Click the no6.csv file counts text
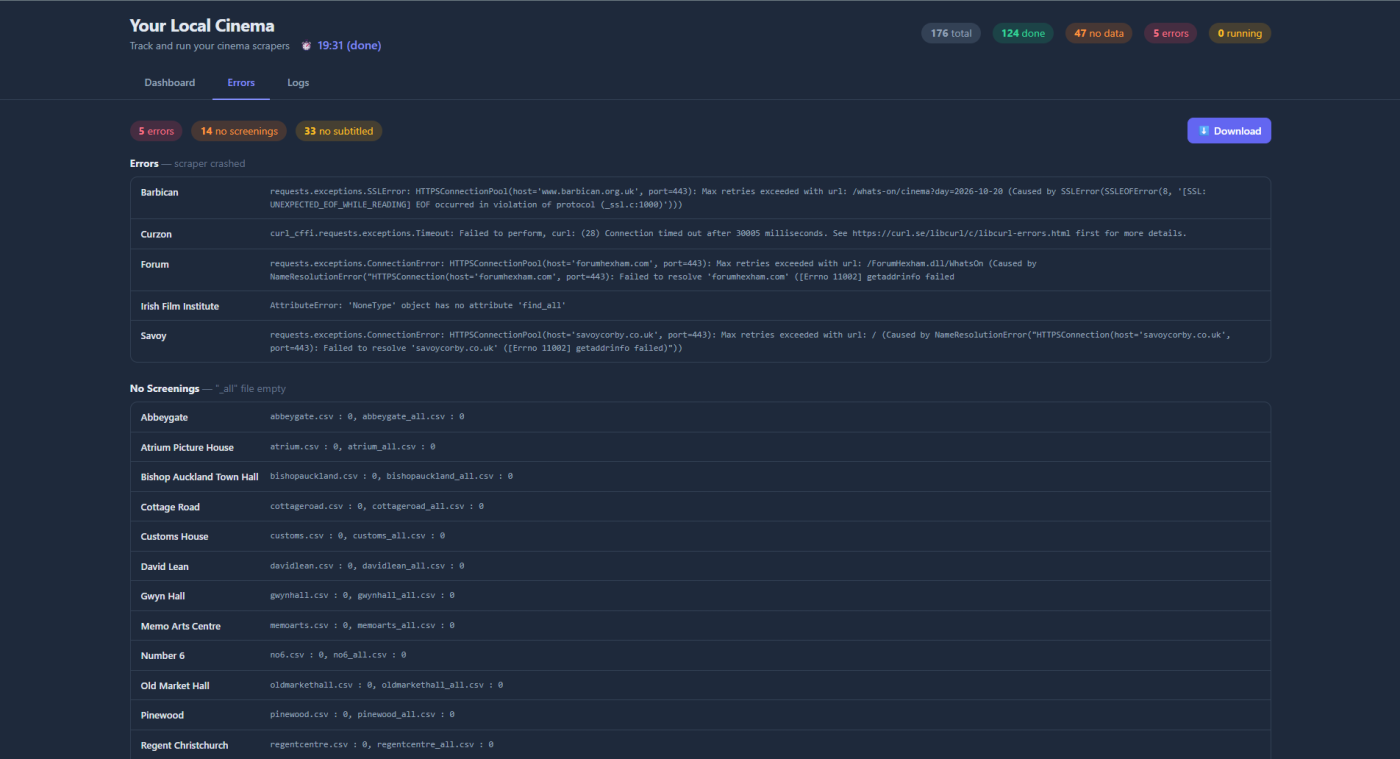This screenshot has height=759, width=1400. click(x=338, y=656)
